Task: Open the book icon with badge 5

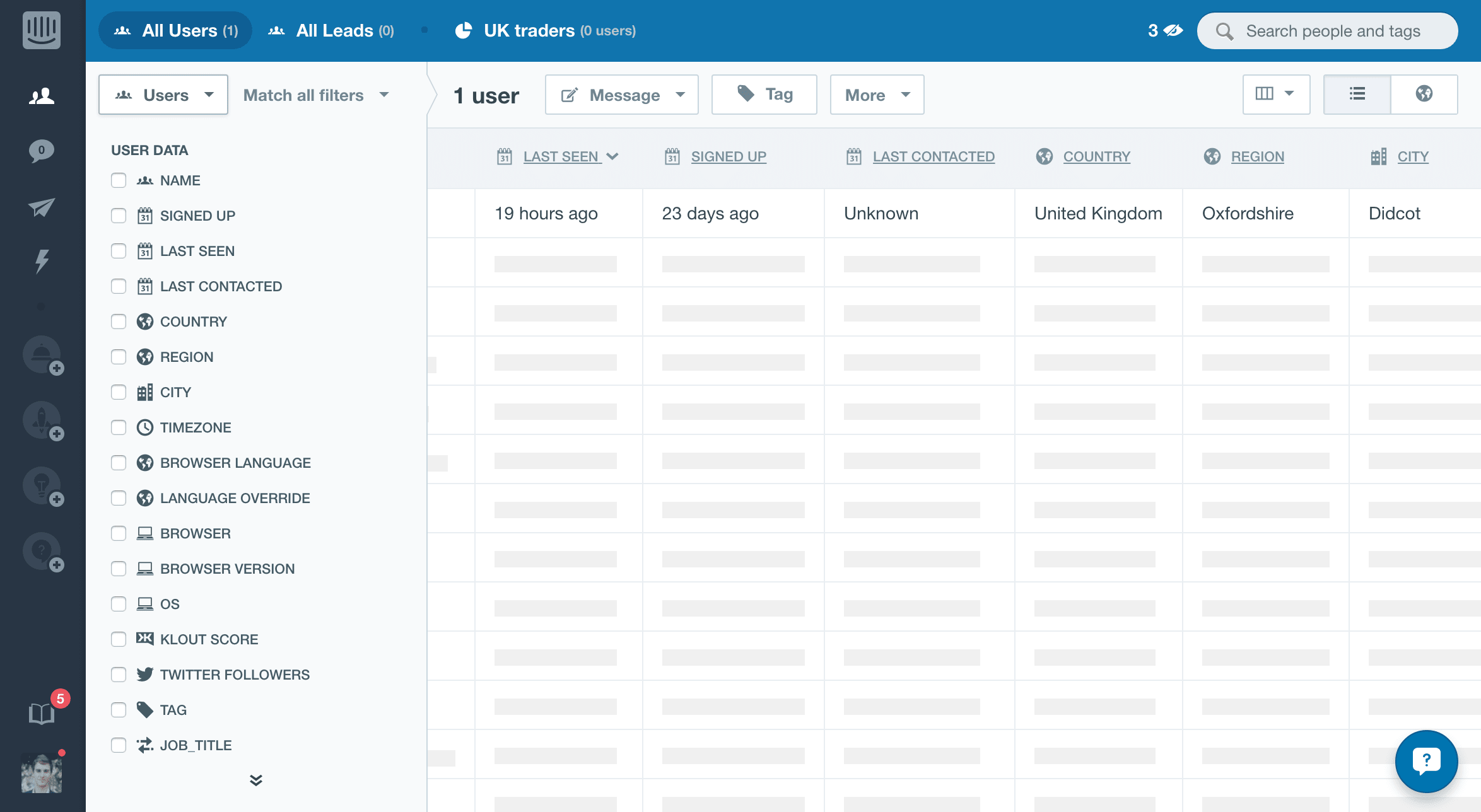Action: tap(42, 714)
